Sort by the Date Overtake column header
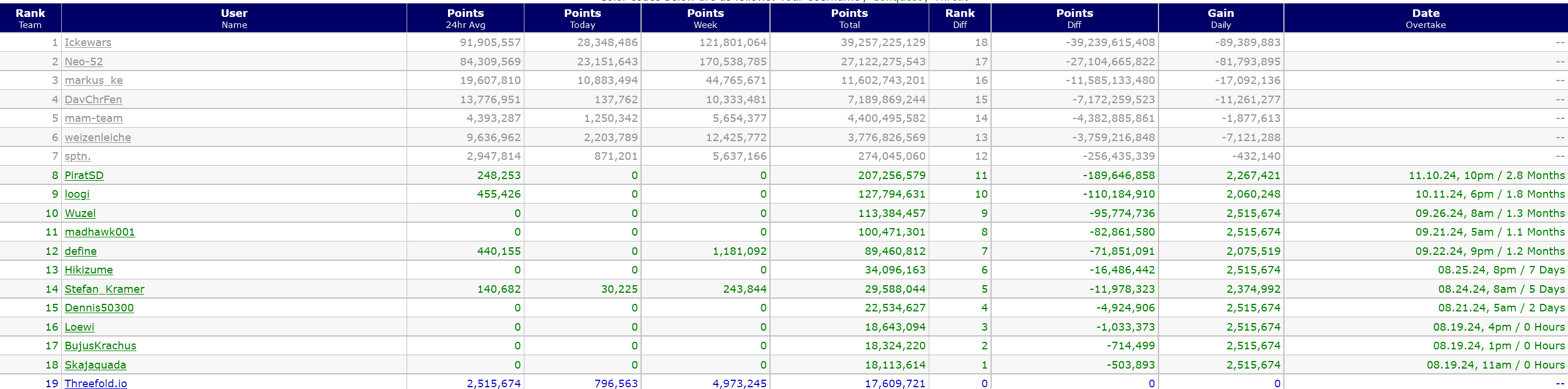Image resolution: width=1568 pixels, height=389 pixels. click(1426, 18)
